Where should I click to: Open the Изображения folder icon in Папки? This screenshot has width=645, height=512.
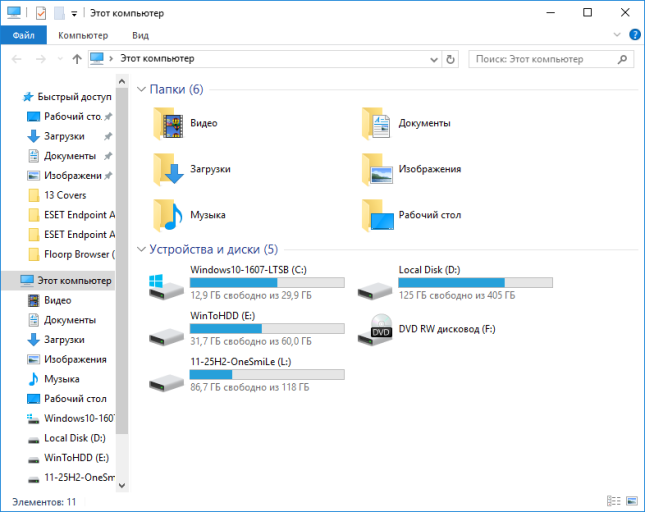point(377,169)
